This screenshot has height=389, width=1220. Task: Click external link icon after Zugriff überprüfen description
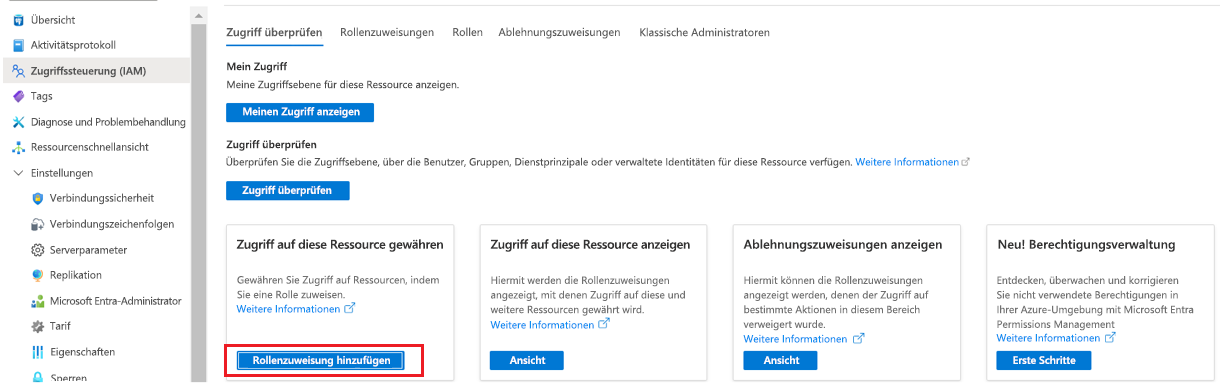coord(965,162)
